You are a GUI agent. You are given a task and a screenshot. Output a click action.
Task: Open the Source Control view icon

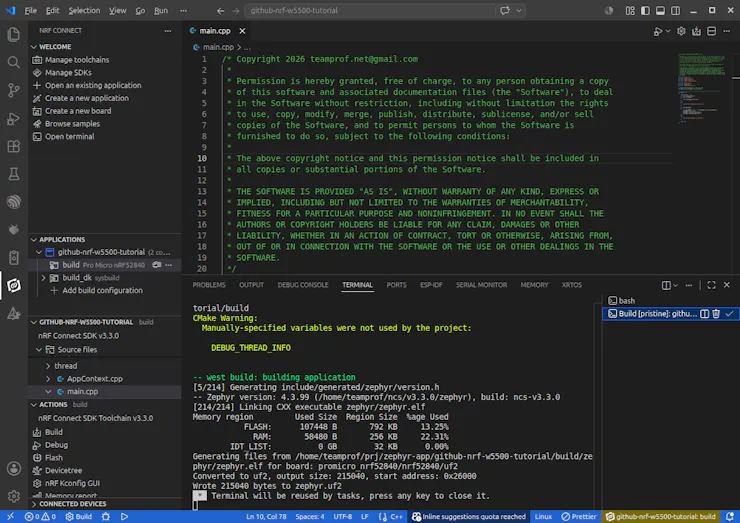coord(14,90)
